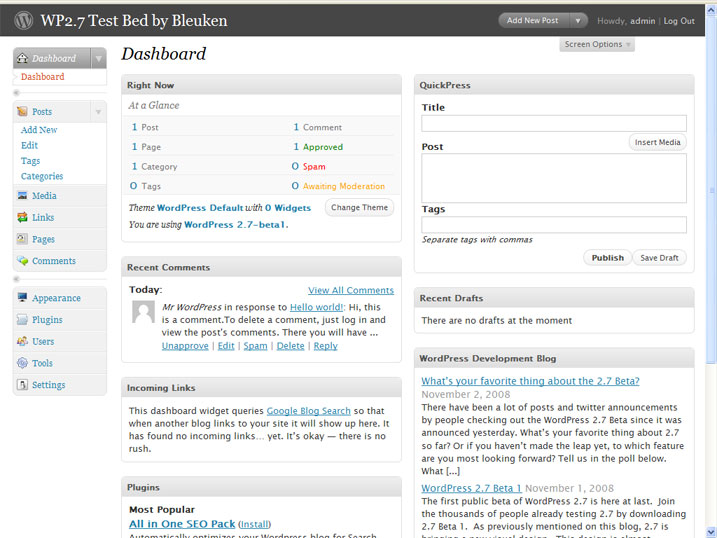
Task: Click the Links icon in sidebar
Action: [x=22, y=217]
